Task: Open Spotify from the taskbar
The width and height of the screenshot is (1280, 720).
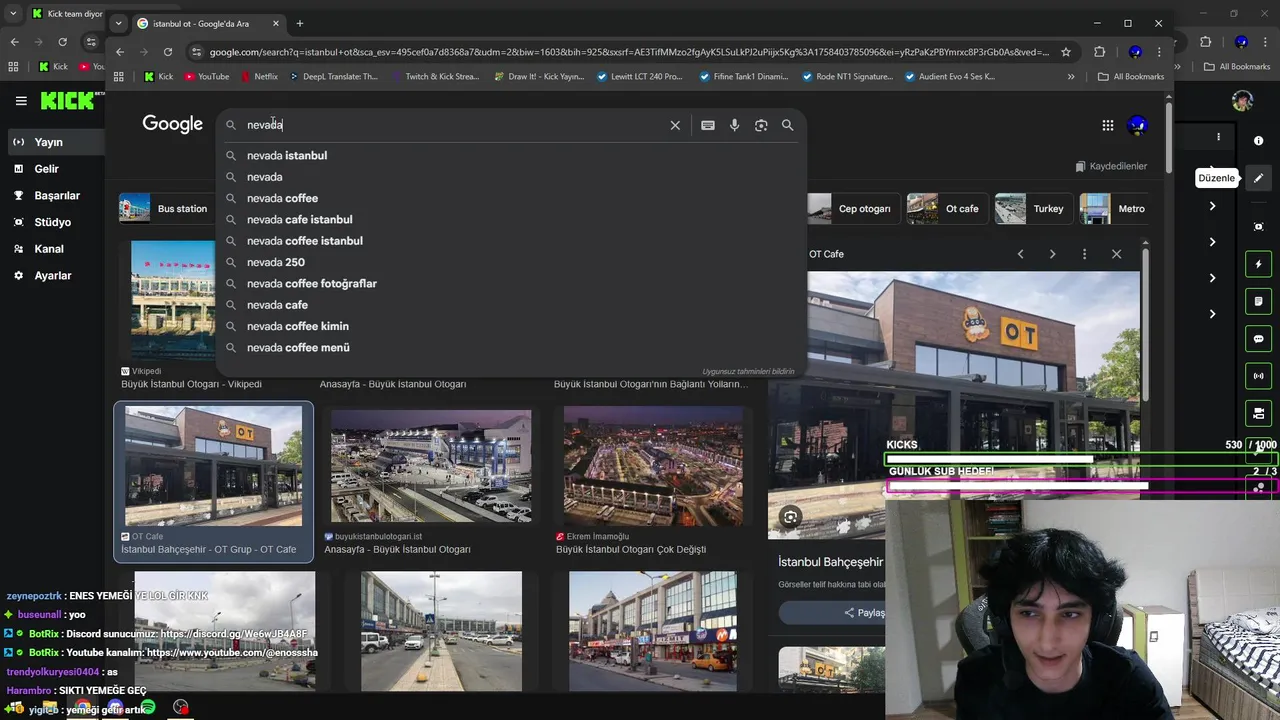Action: [148, 707]
